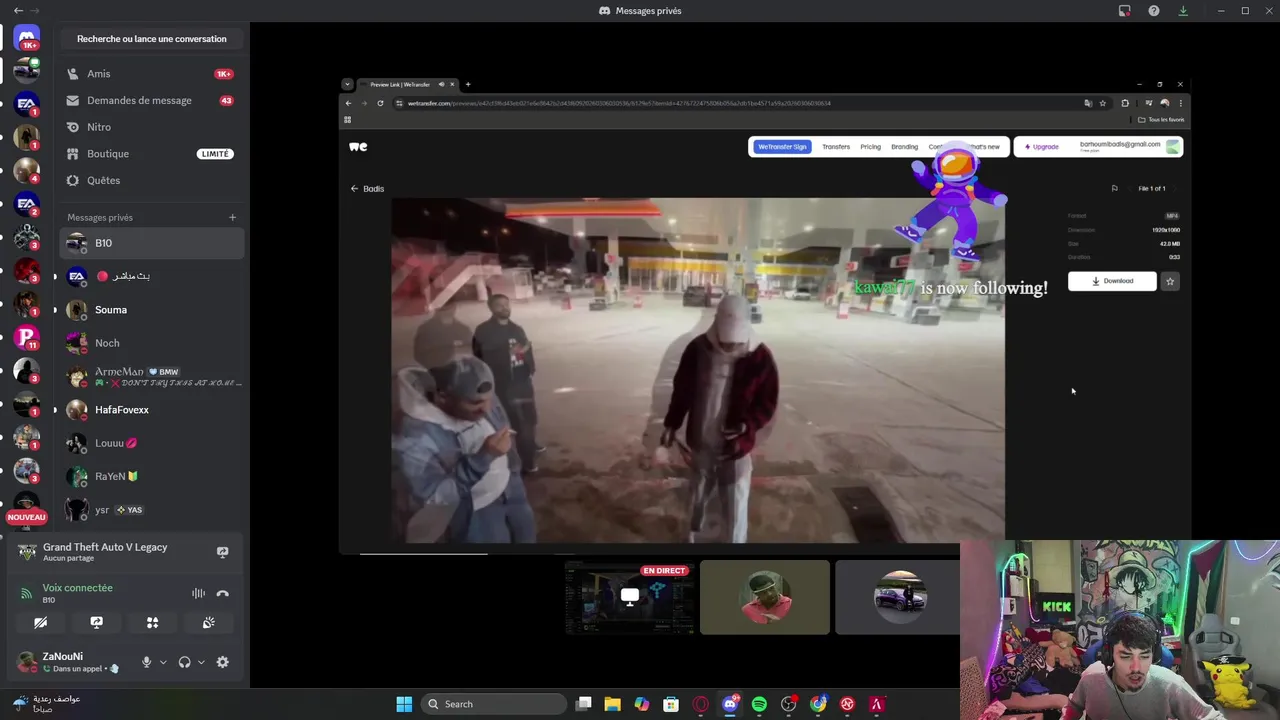Screen dimensions: 1280x720
Task: Open Demandes de message
Action: tap(152, 100)
